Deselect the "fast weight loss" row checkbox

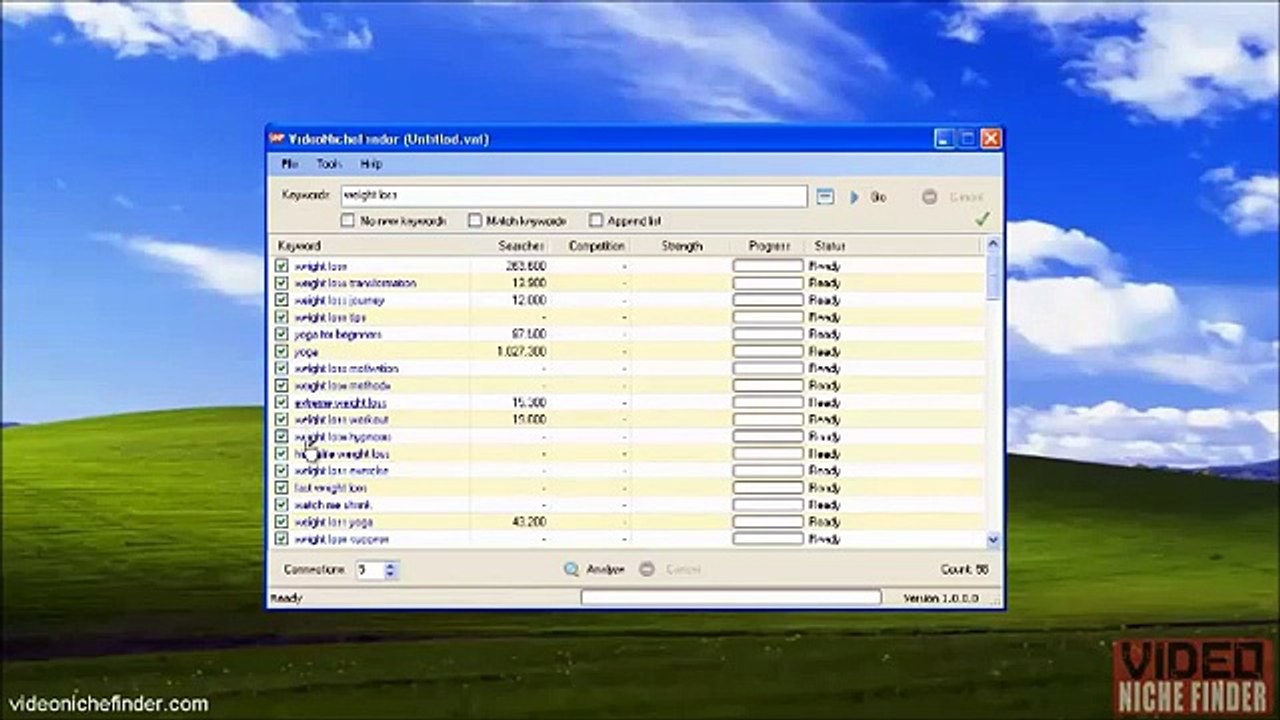(281, 488)
